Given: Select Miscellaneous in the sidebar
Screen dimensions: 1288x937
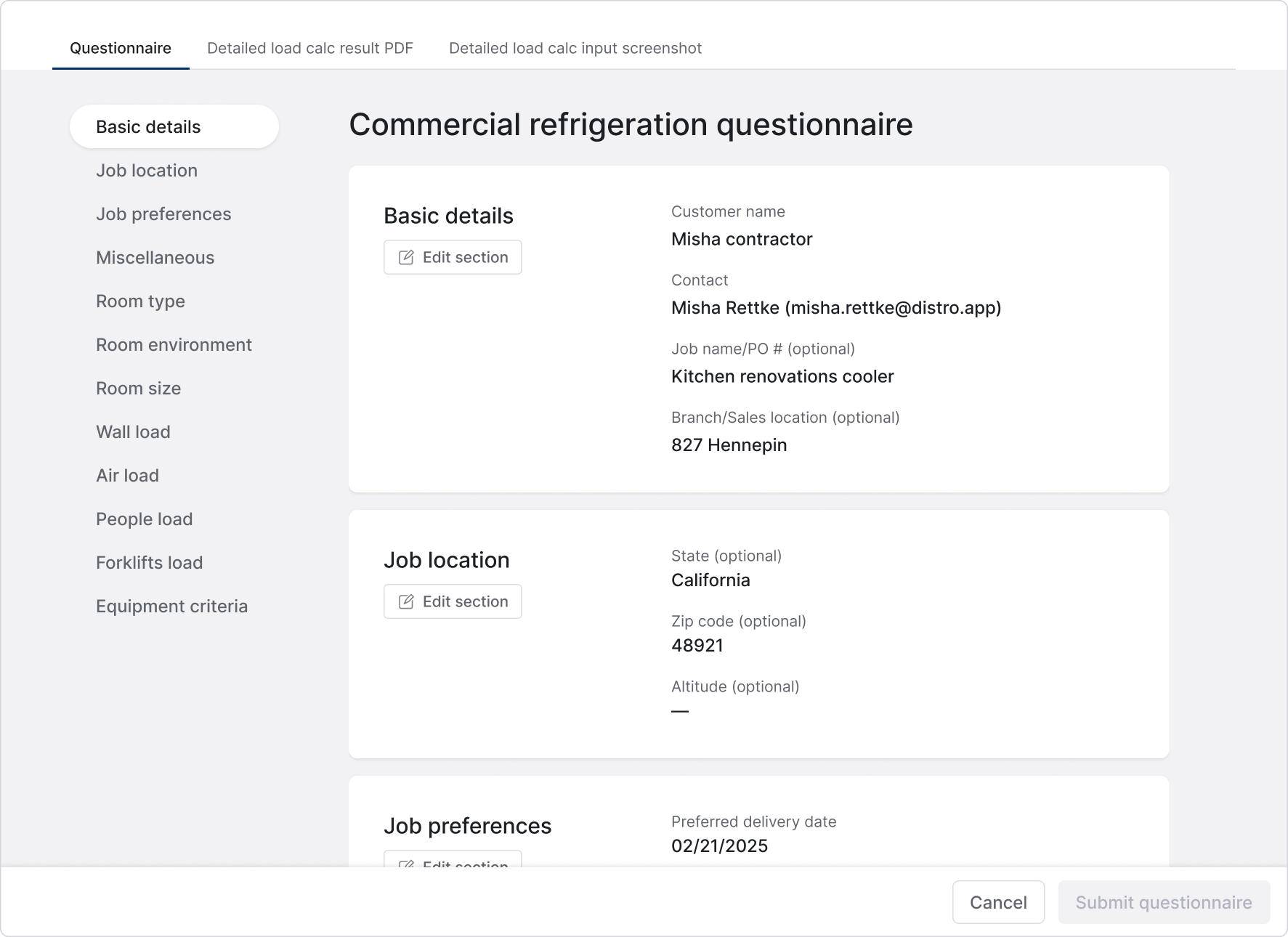Looking at the screenshot, I should point(155,257).
